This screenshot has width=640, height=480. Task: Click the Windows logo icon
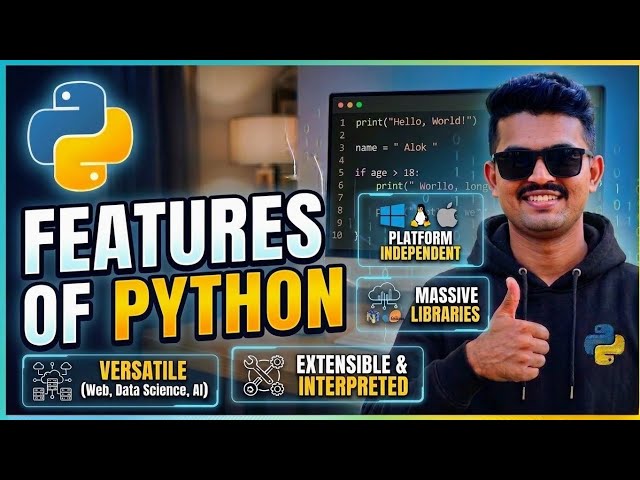pyautogui.click(x=392, y=216)
